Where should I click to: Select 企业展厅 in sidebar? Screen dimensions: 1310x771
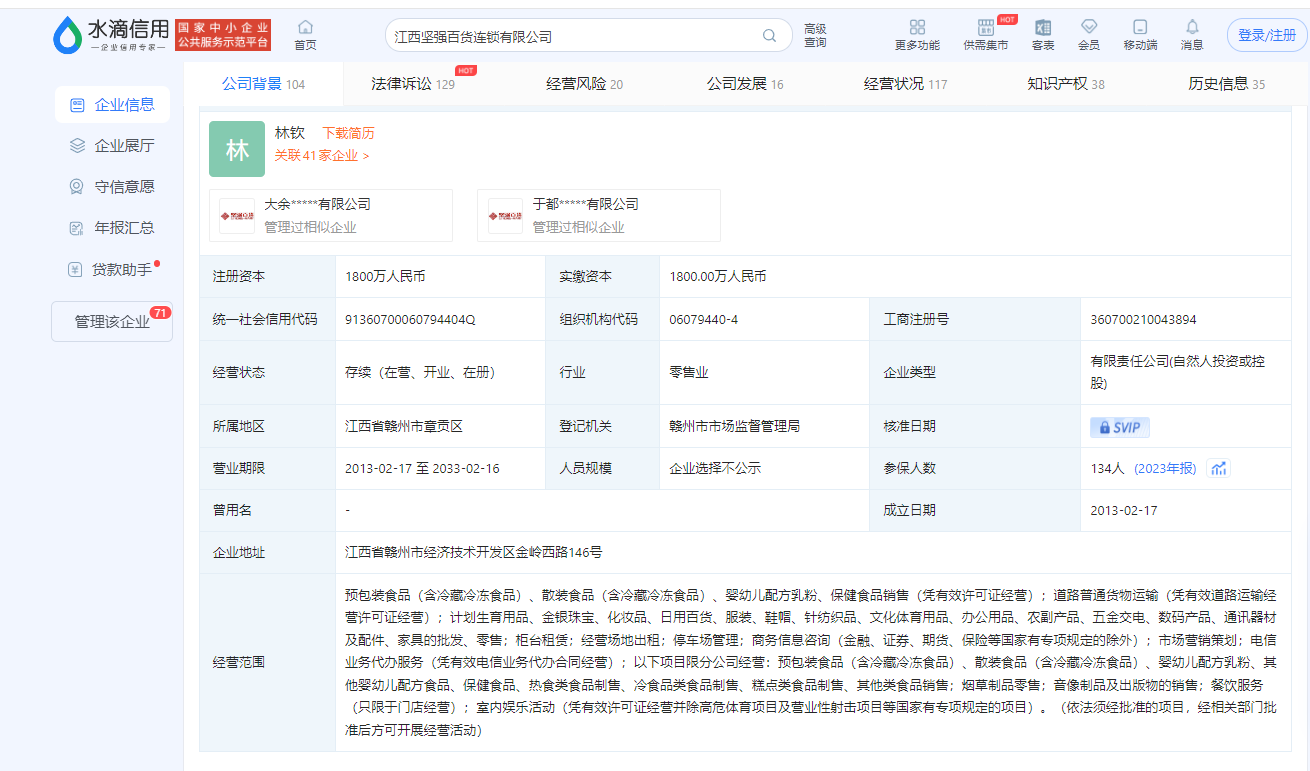[112, 146]
